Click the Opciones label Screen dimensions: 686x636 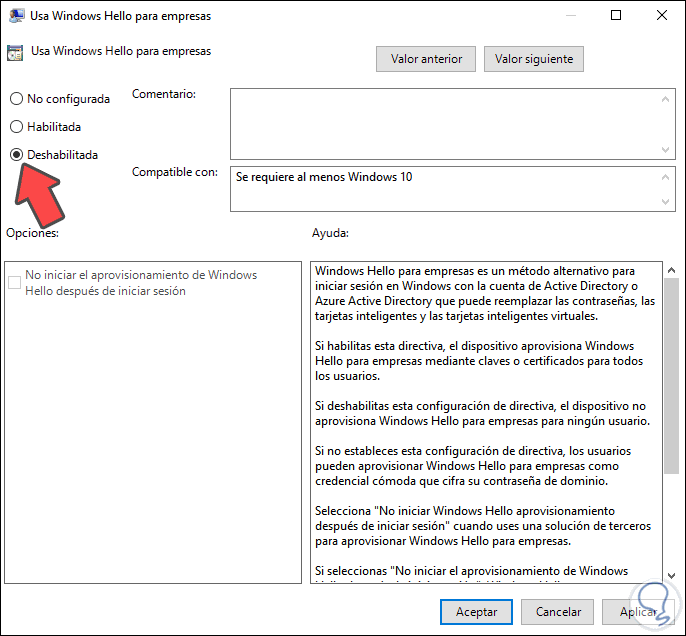tap(32, 233)
